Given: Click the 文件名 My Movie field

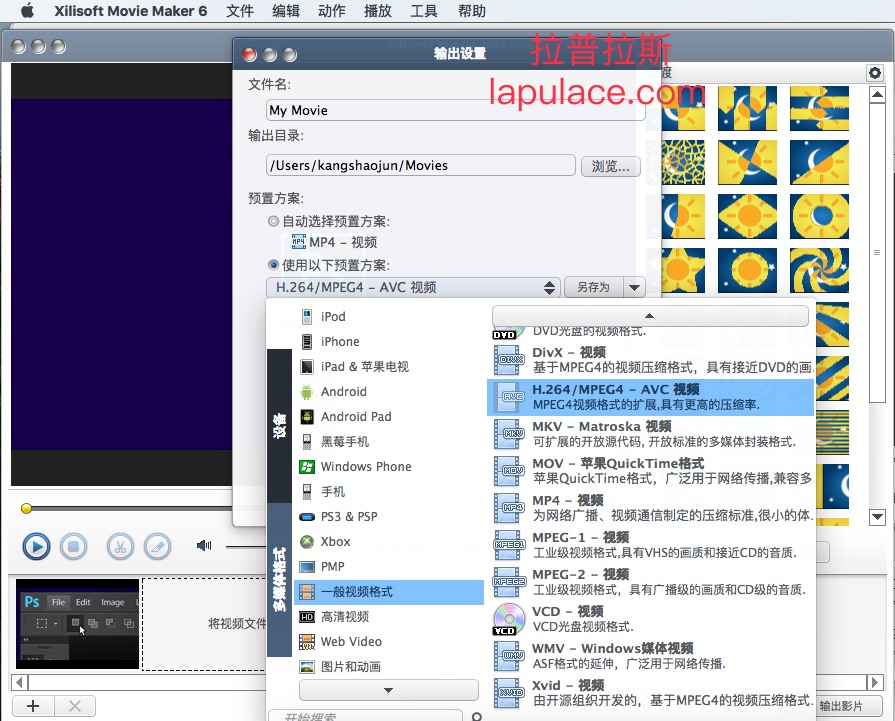Looking at the screenshot, I should [x=455, y=110].
